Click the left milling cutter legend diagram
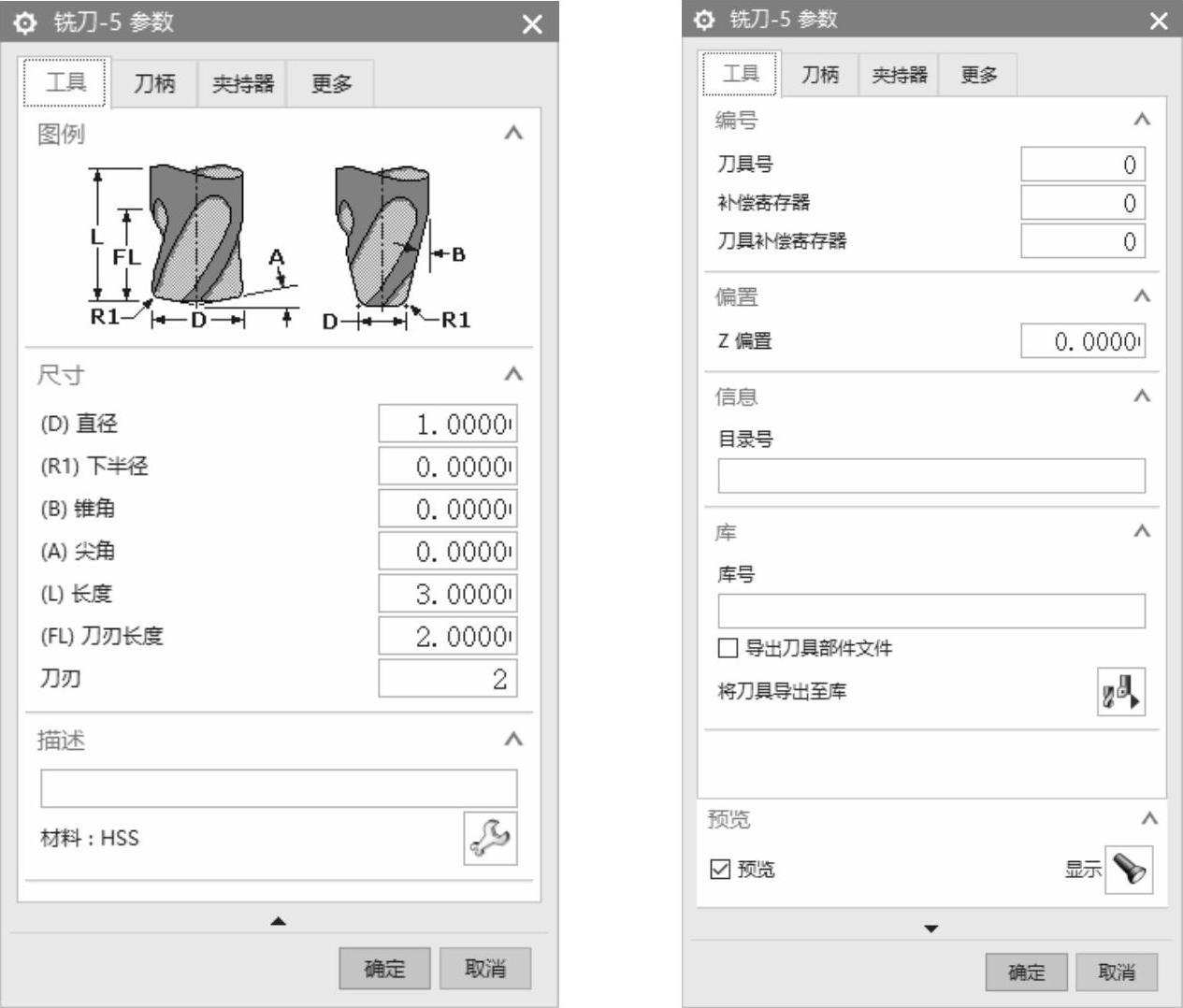The image size is (1183, 1008). click(x=194, y=245)
